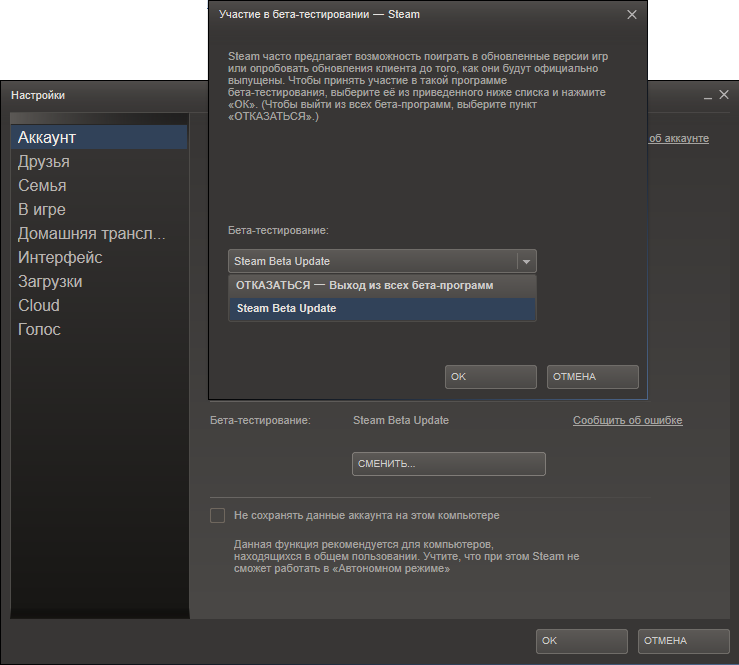Click the Steam Beta Update value in settings
Screen dimensions: 739x665
click(401, 420)
